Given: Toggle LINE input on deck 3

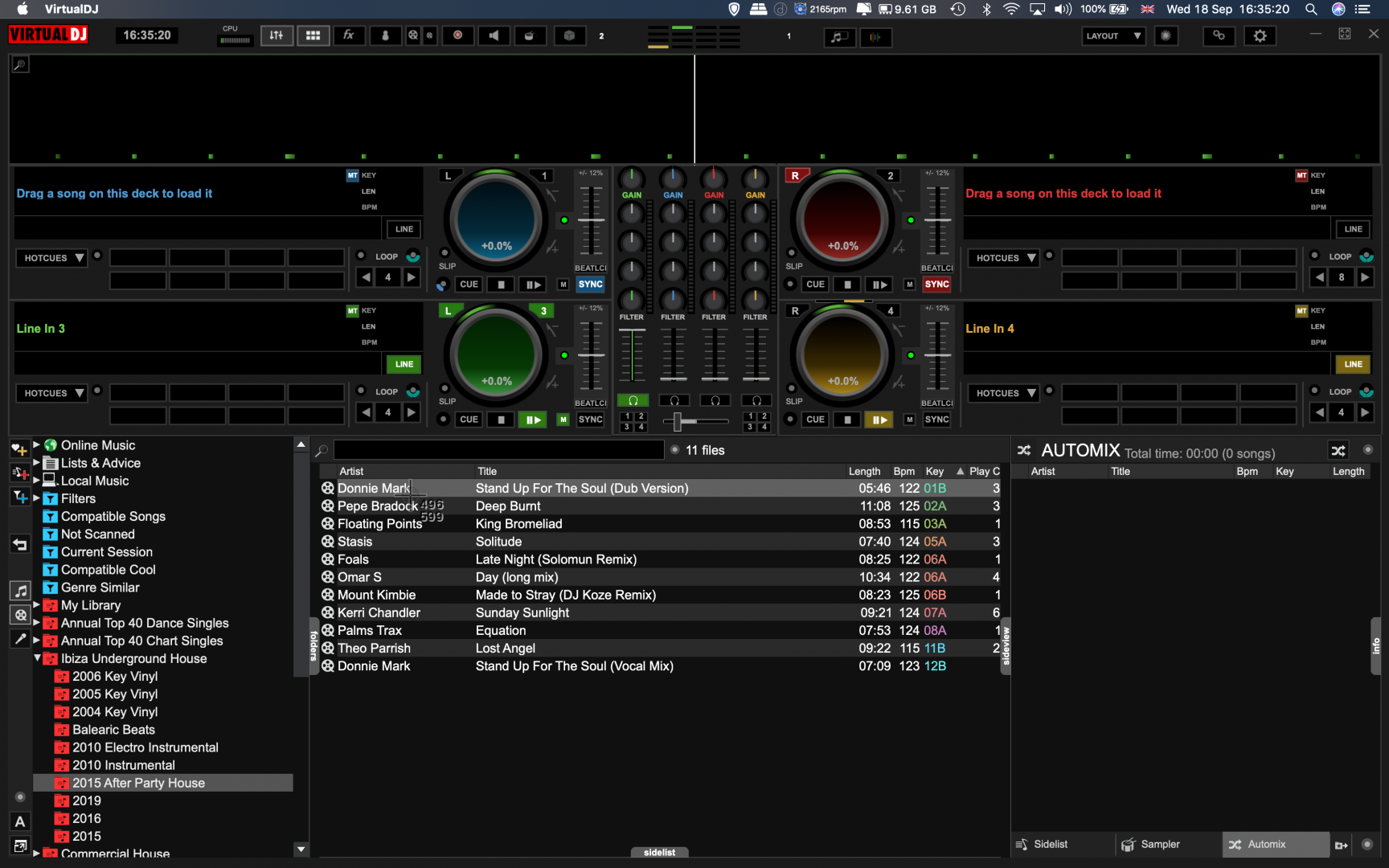Looking at the screenshot, I should pyautogui.click(x=404, y=364).
